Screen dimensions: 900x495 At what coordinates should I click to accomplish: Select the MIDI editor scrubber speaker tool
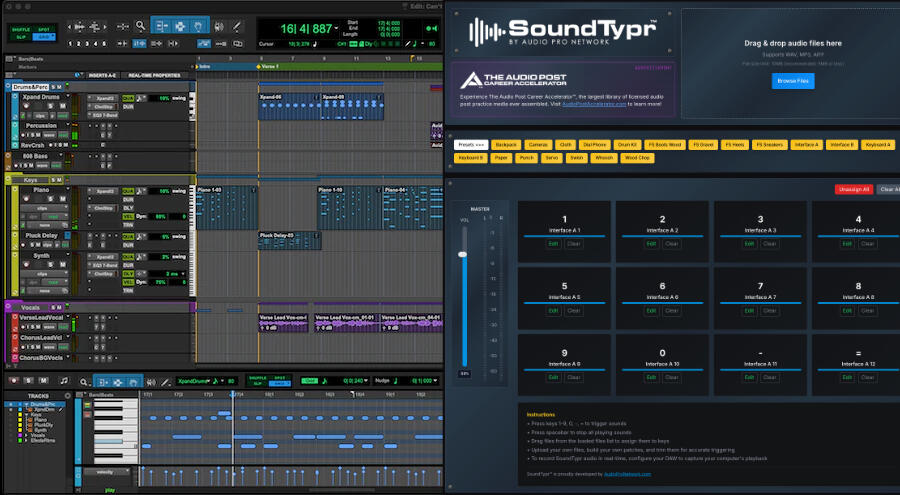coord(151,382)
